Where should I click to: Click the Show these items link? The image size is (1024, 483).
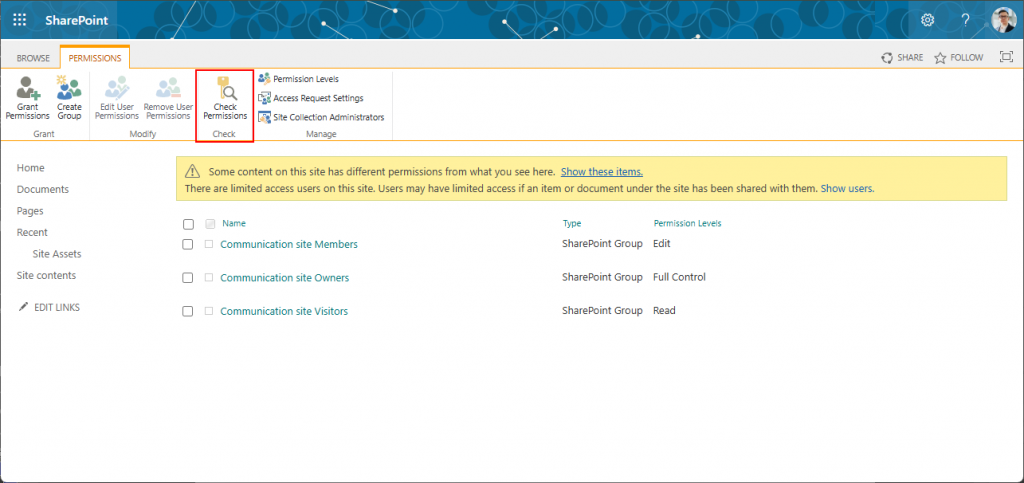point(601,172)
